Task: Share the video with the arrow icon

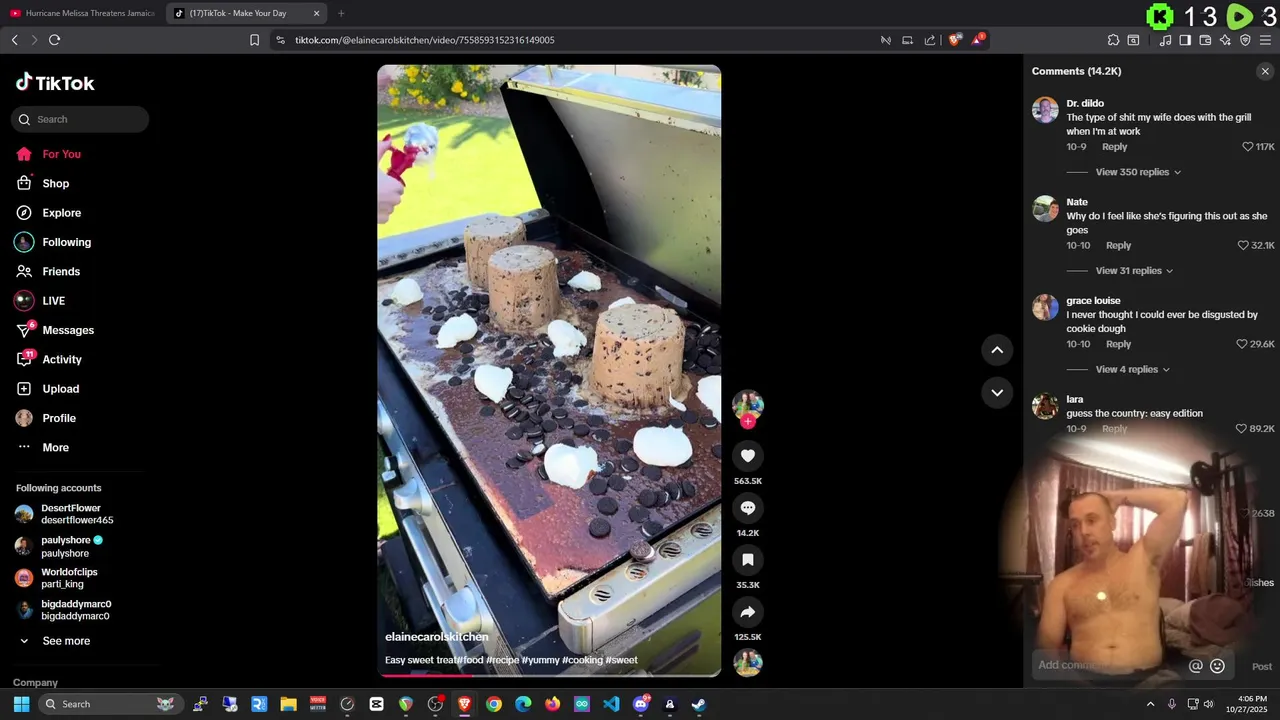Action: (747, 612)
